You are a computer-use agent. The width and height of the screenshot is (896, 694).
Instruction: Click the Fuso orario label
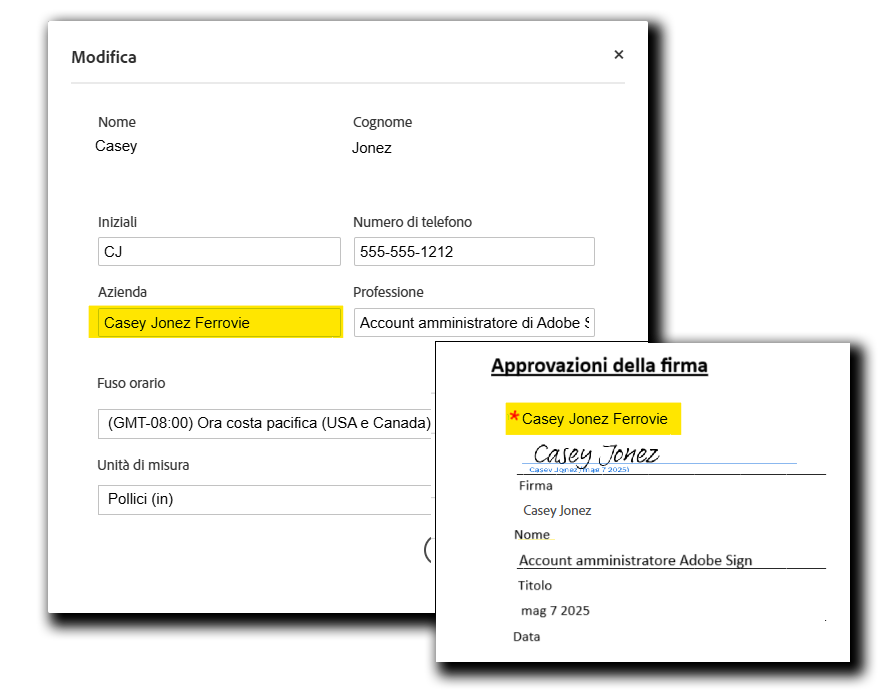tap(131, 383)
